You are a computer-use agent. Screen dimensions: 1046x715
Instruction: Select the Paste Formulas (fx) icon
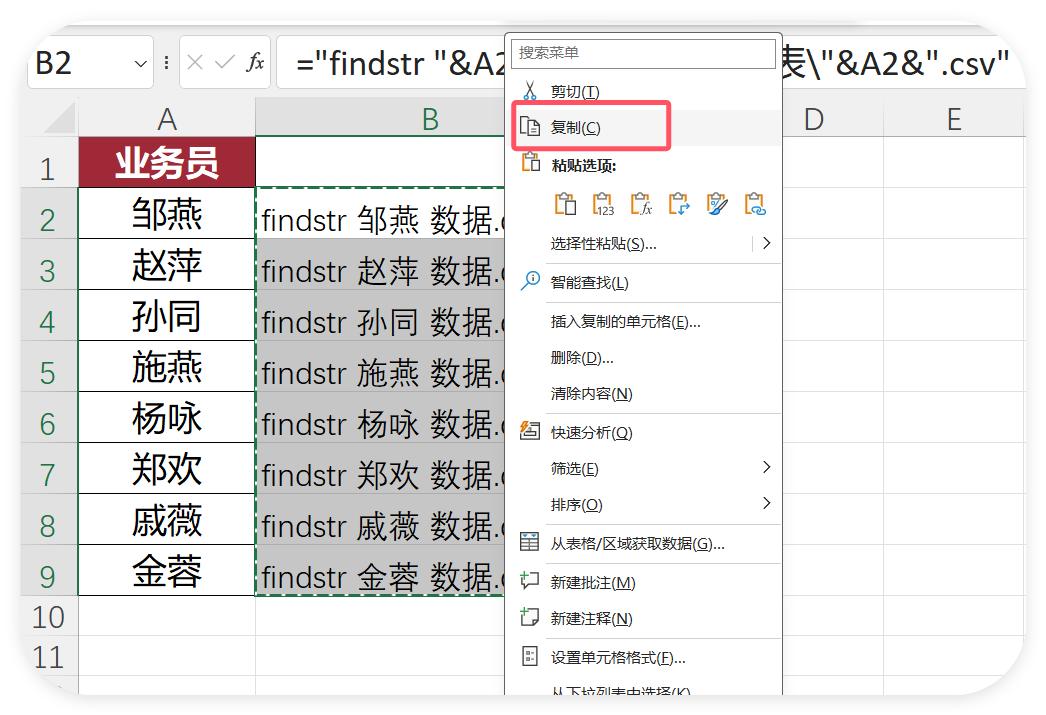(641, 203)
